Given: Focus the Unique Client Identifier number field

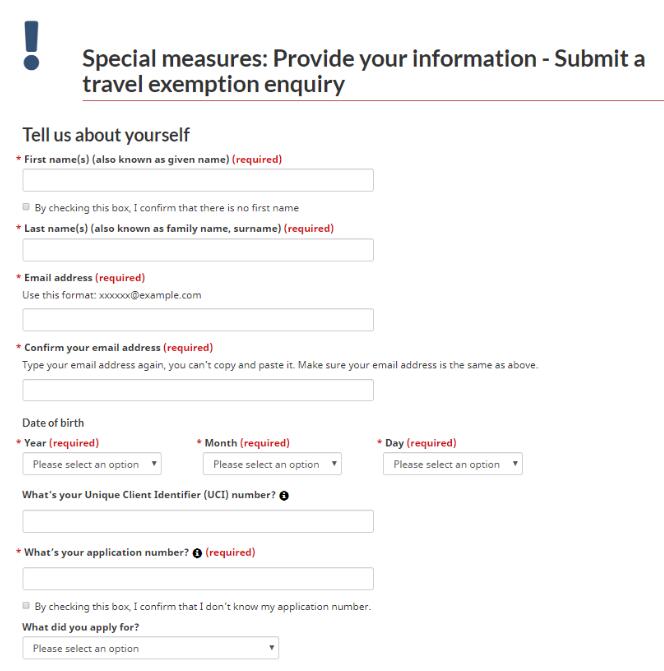Looking at the screenshot, I should coord(198,521).
